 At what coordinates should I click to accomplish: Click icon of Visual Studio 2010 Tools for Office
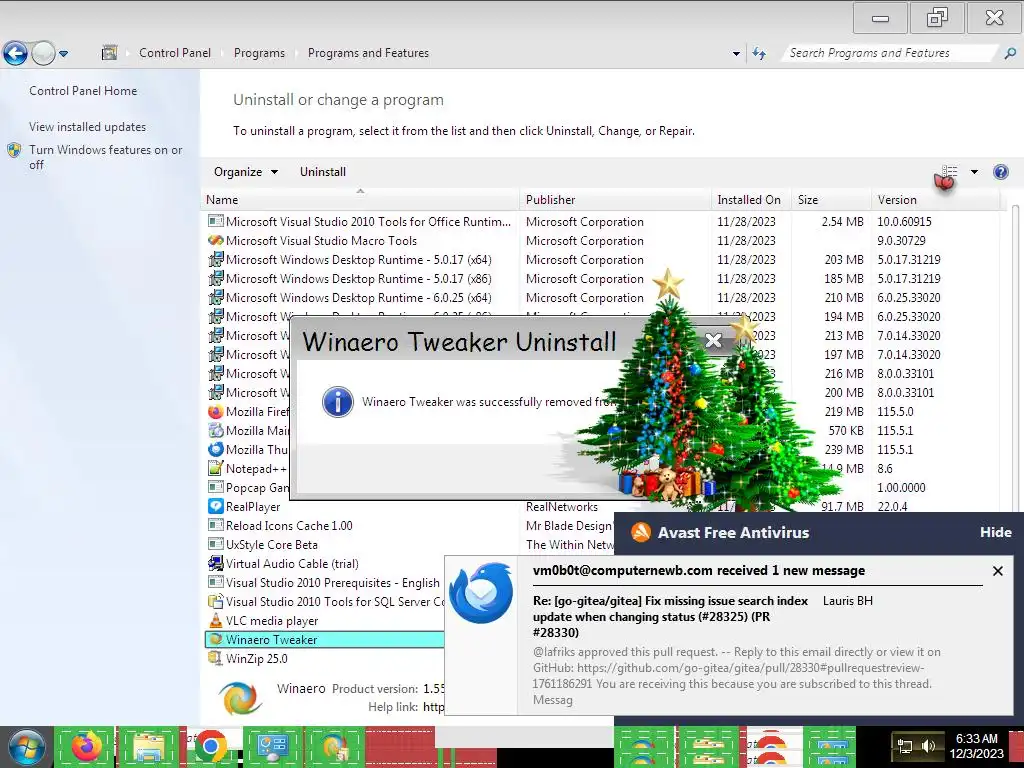tap(216, 221)
